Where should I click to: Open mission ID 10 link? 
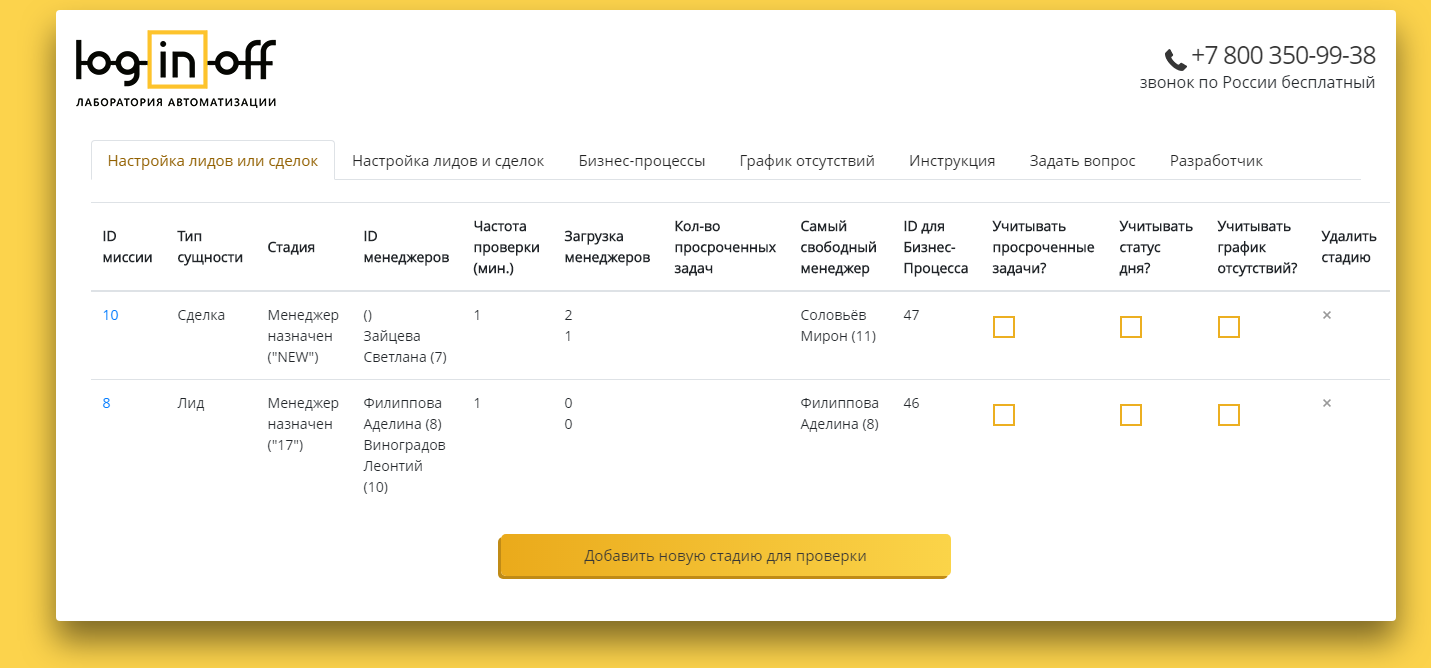click(x=110, y=315)
